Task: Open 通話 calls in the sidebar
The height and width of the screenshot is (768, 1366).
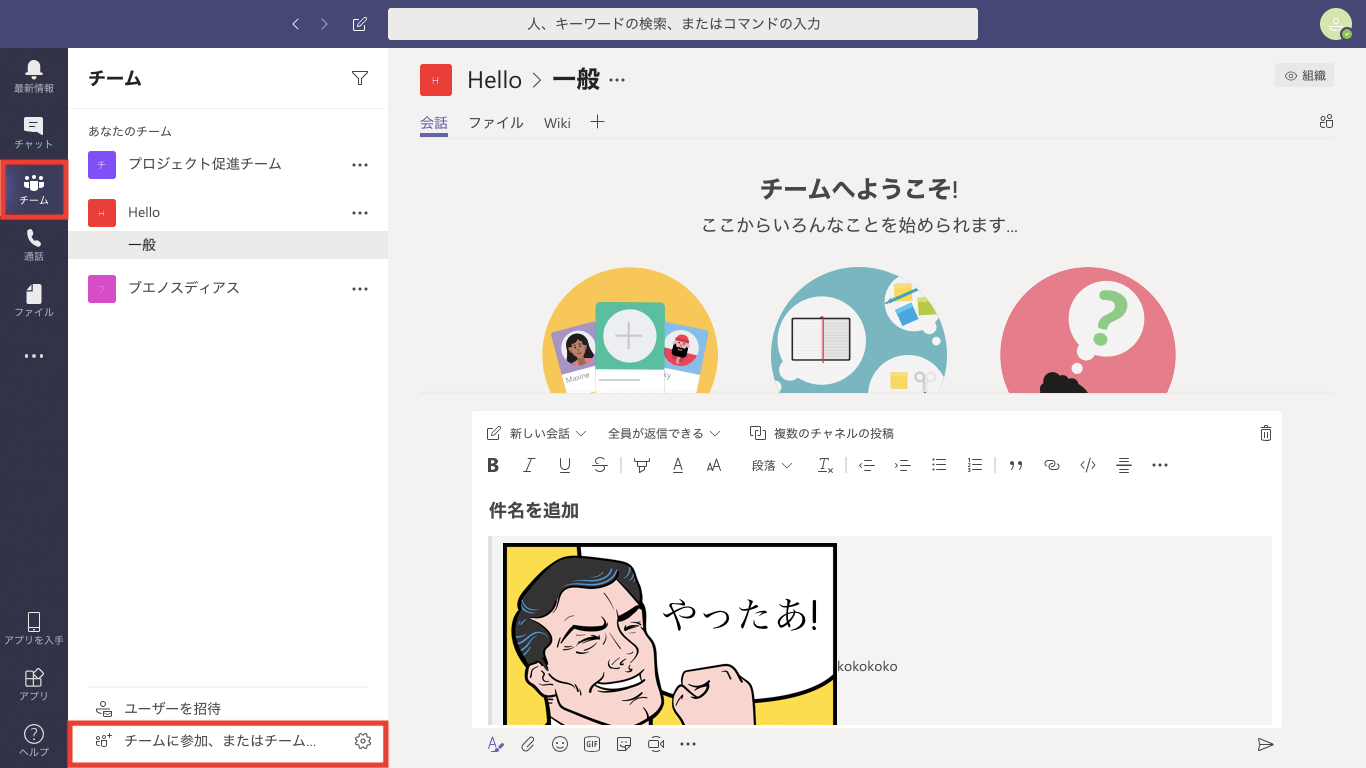Action: 34,244
